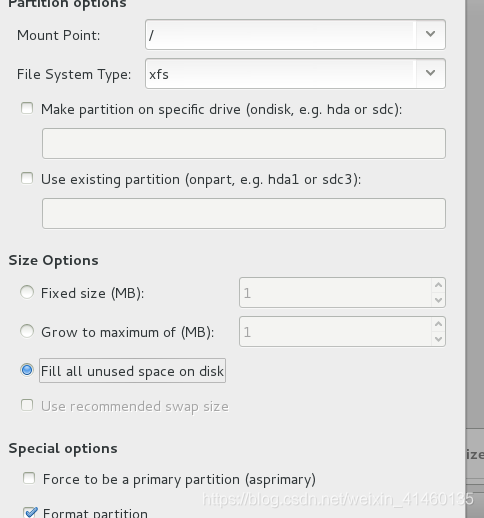Increase the Fixed size value with up arrow

pos(438,285)
